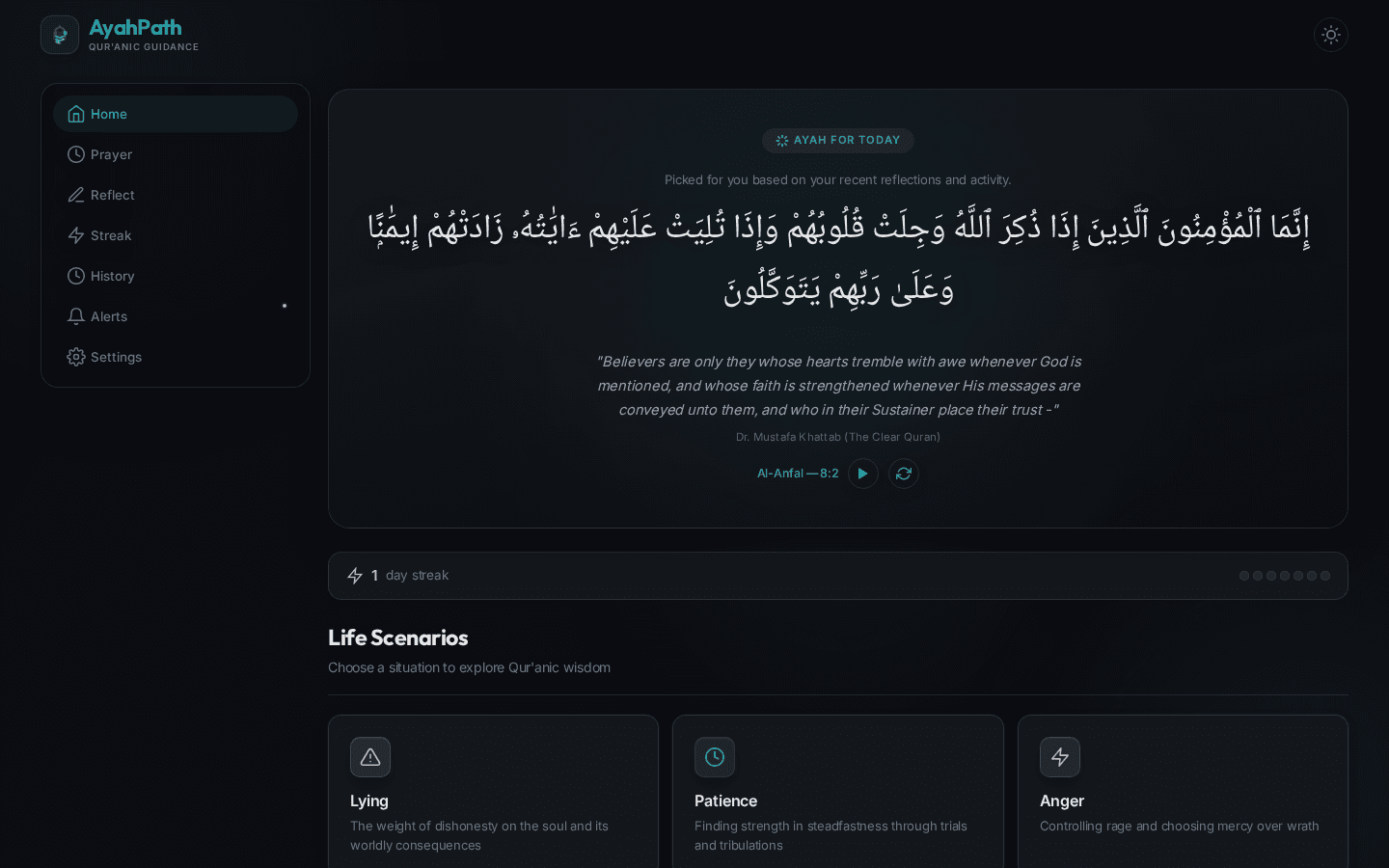Open Settings in the sidebar

pos(176,357)
